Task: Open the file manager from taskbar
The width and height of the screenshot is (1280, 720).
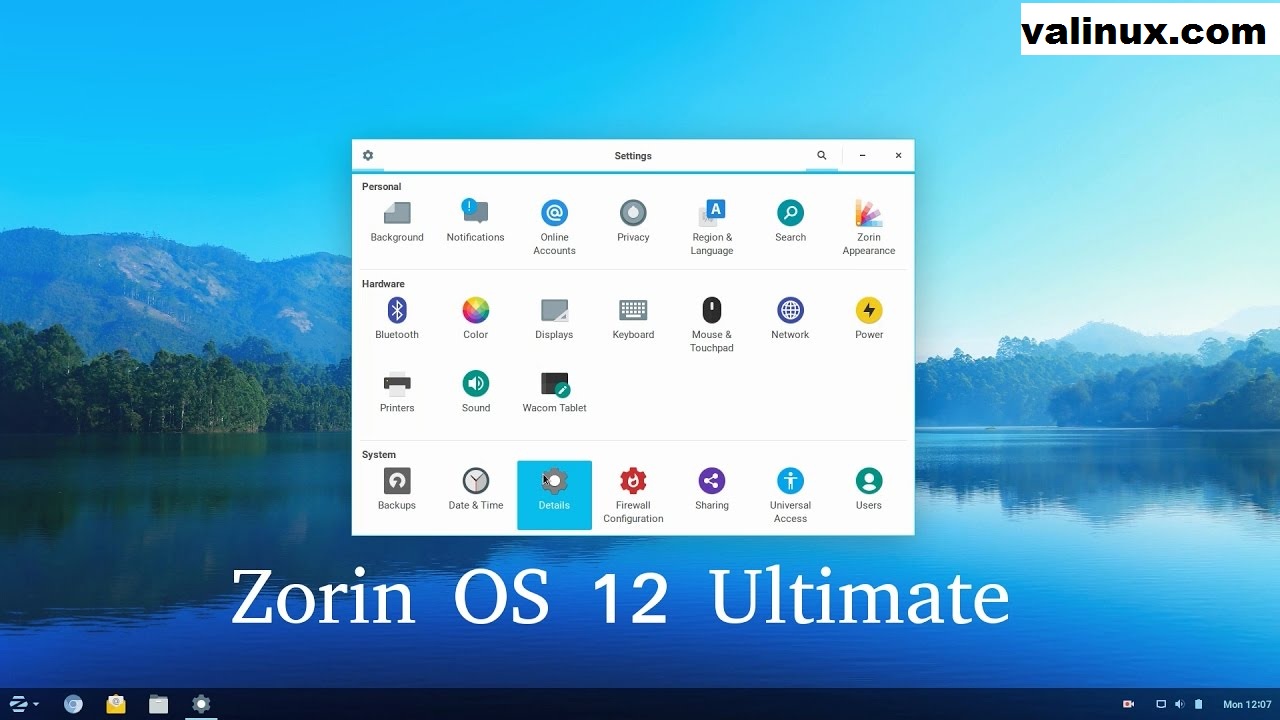Action: point(158,704)
